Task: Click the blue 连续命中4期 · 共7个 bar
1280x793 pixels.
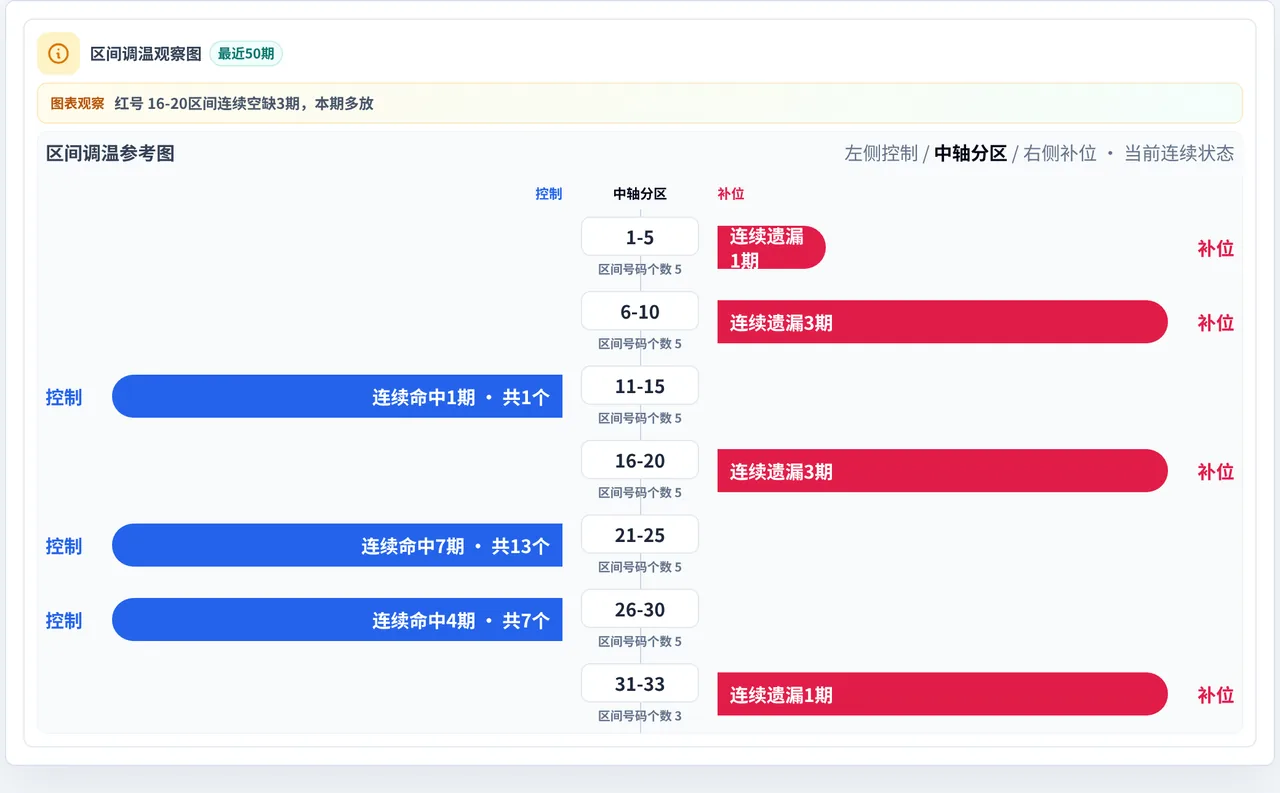Action: [337, 620]
